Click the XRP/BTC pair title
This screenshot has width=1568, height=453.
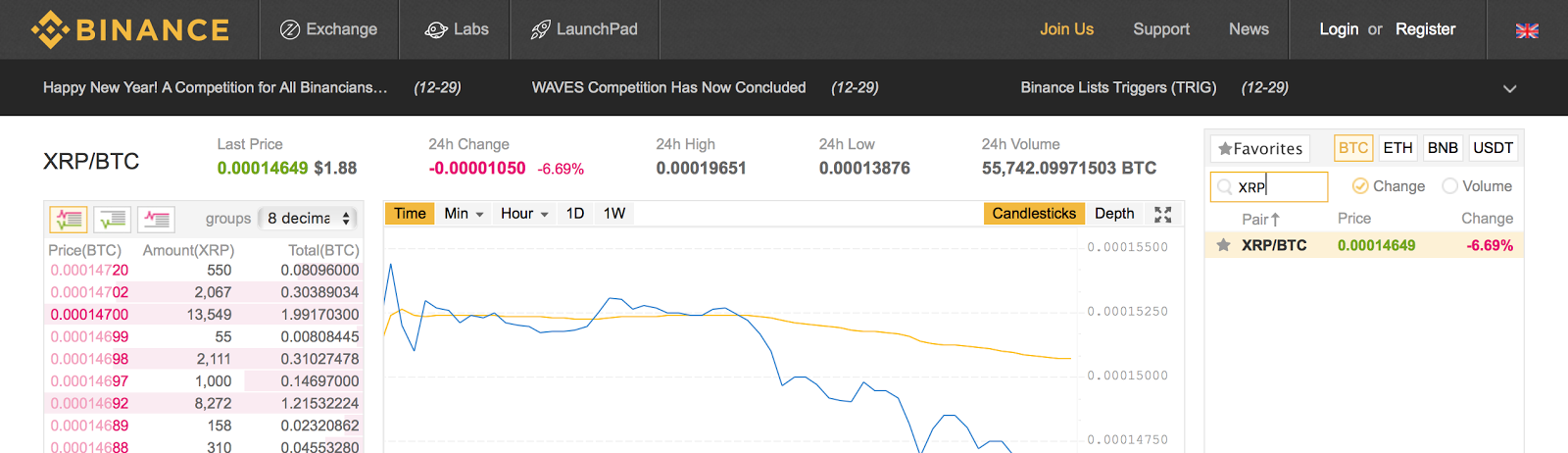tap(91, 162)
